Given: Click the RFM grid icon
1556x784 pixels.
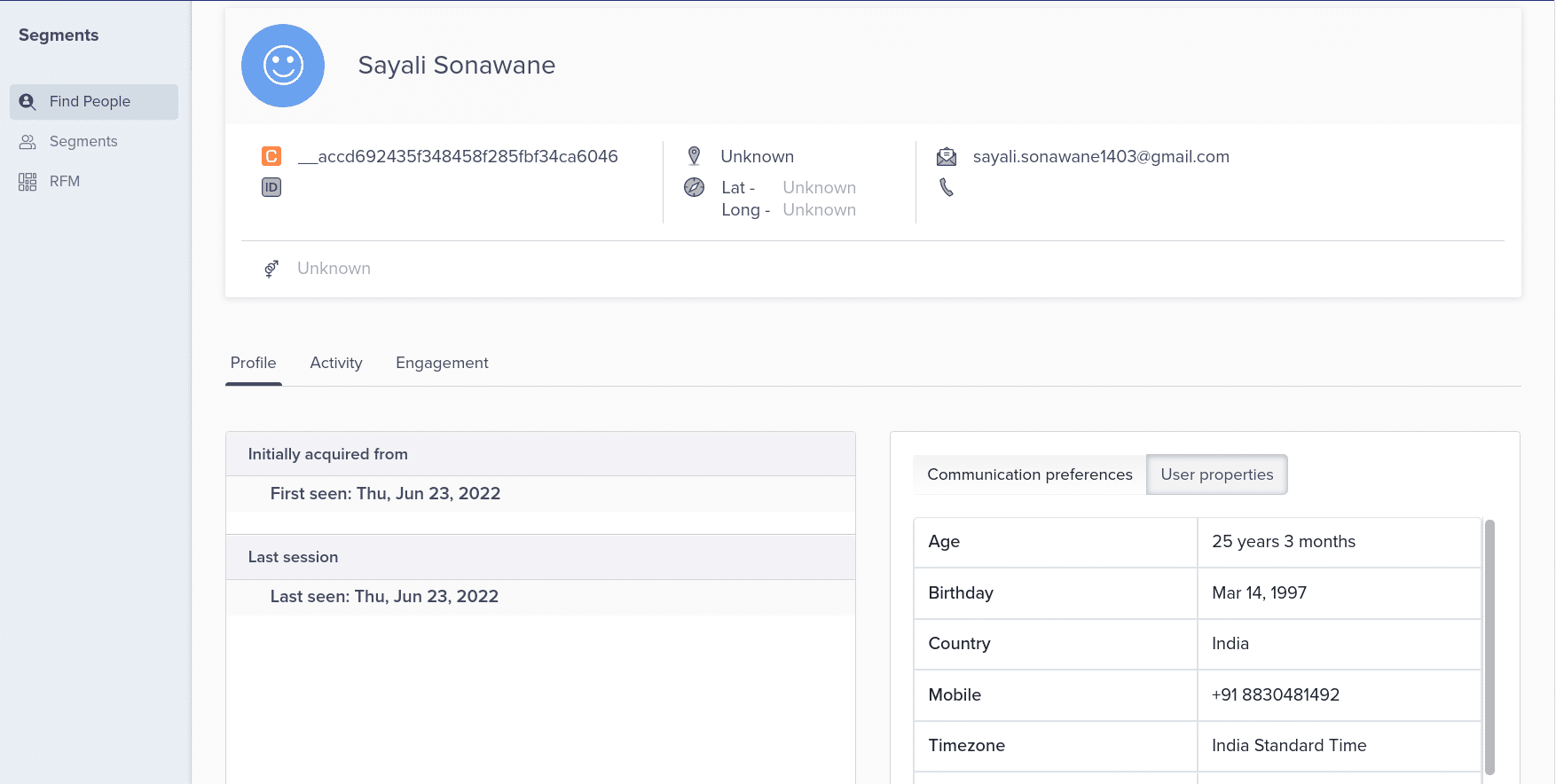Looking at the screenshot, I should 28,182.
